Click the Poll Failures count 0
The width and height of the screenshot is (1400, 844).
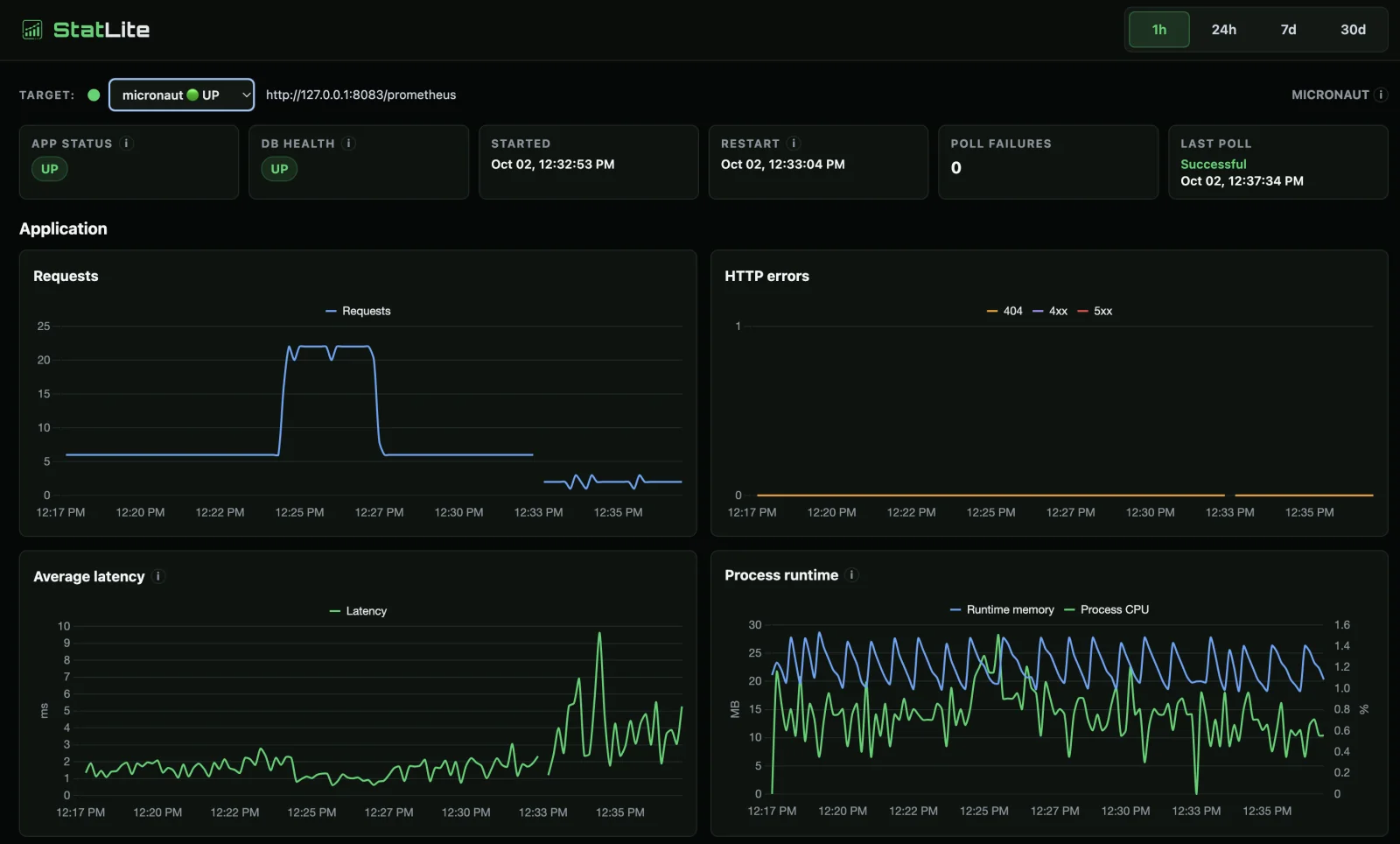(x=956, y=168)
